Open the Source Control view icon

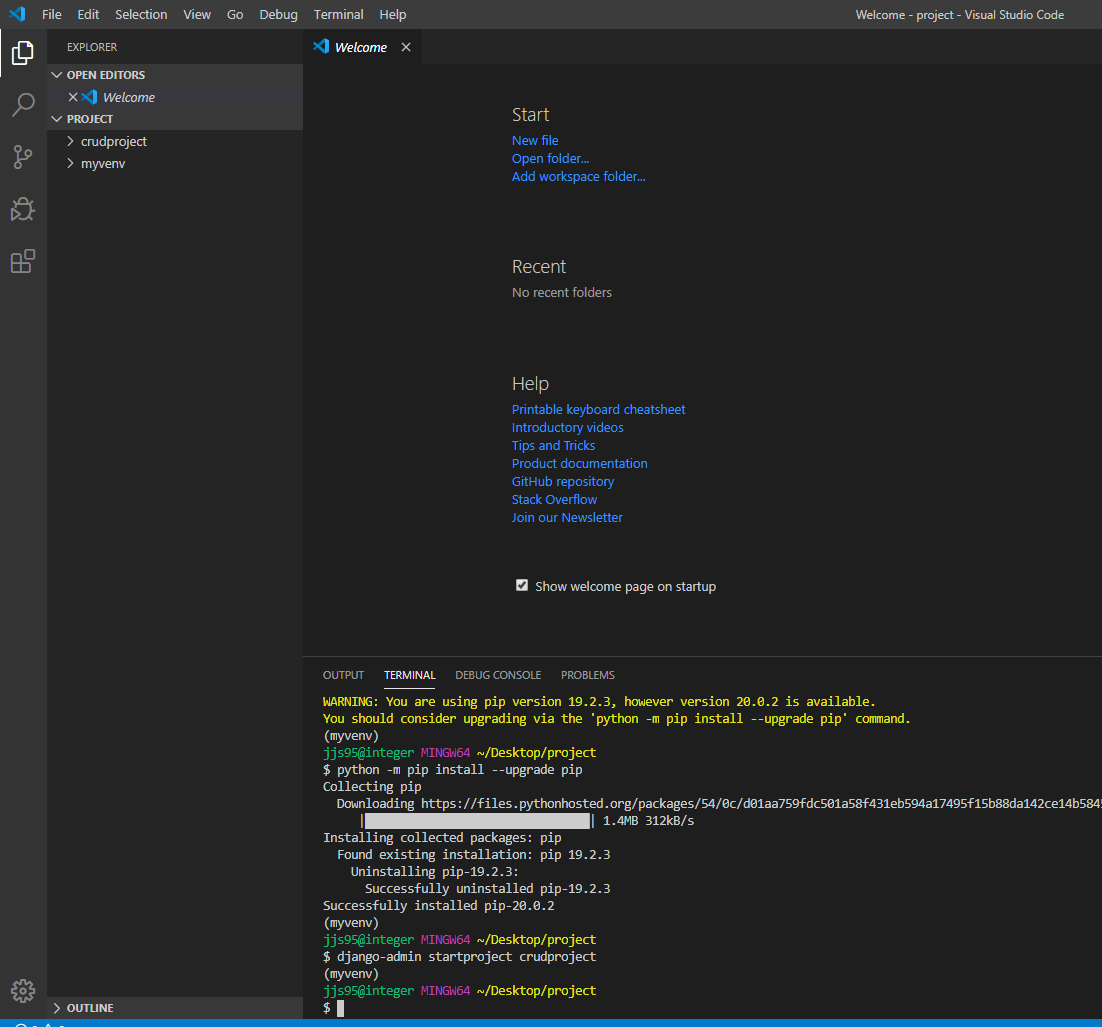click(22, 157)
